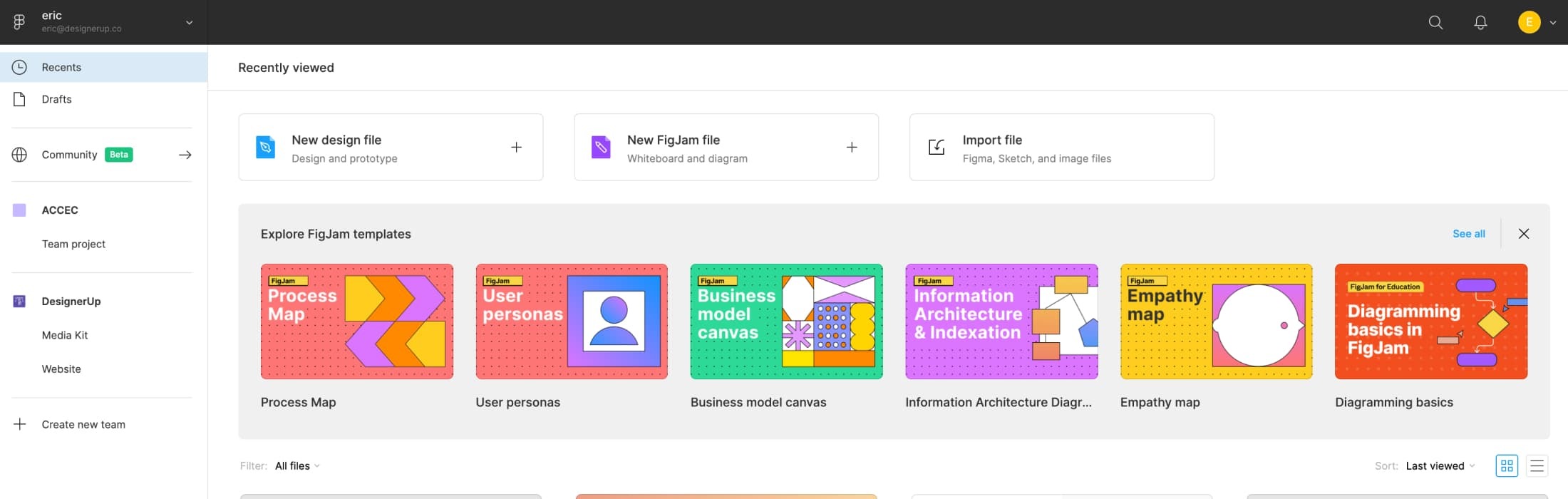This screenshot has height=499, width=1568.
Task: Click the plus icon beside Create new team
Action: click(x=20, y=424)
